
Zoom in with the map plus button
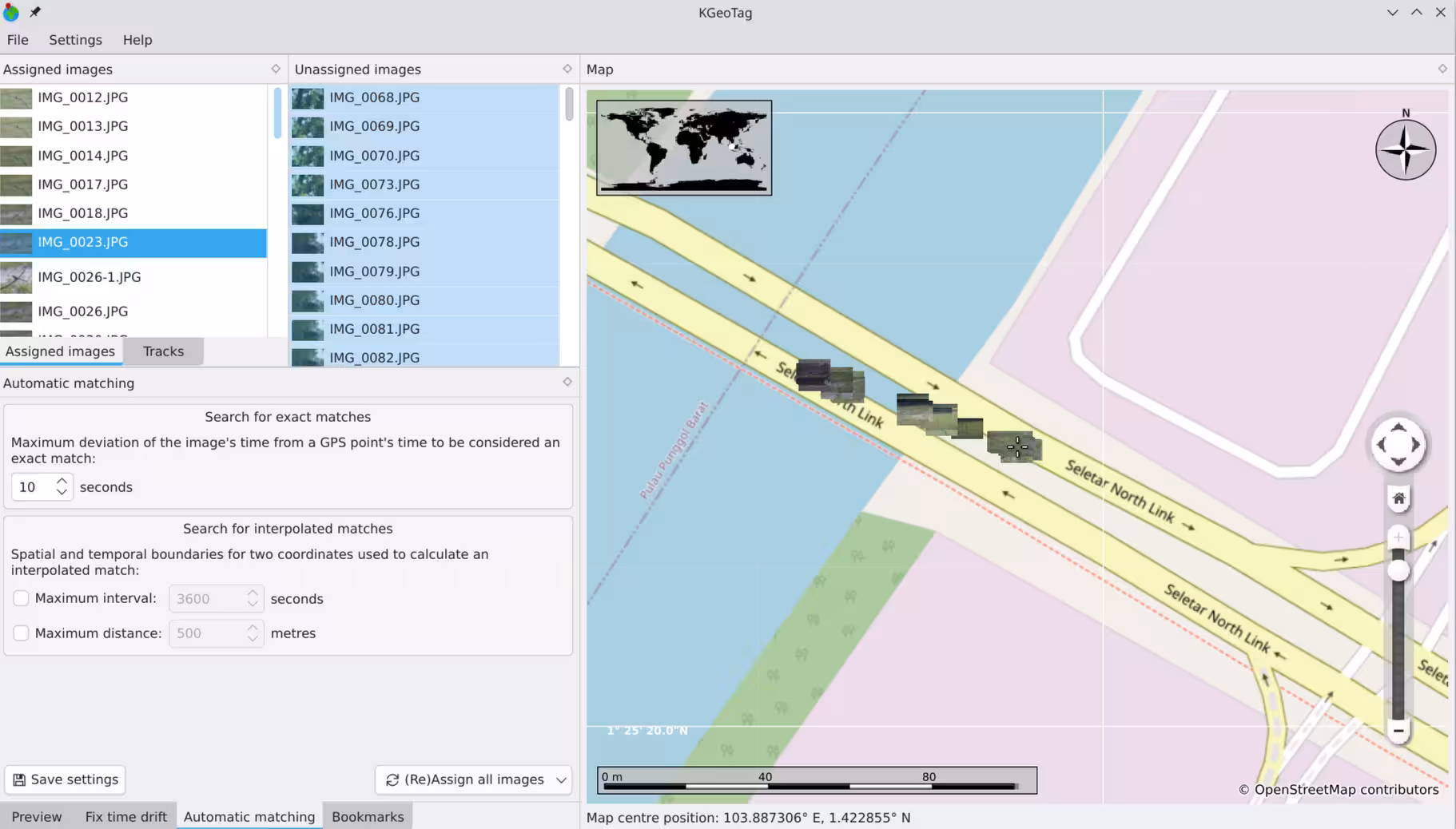(x=1398, y=537)
